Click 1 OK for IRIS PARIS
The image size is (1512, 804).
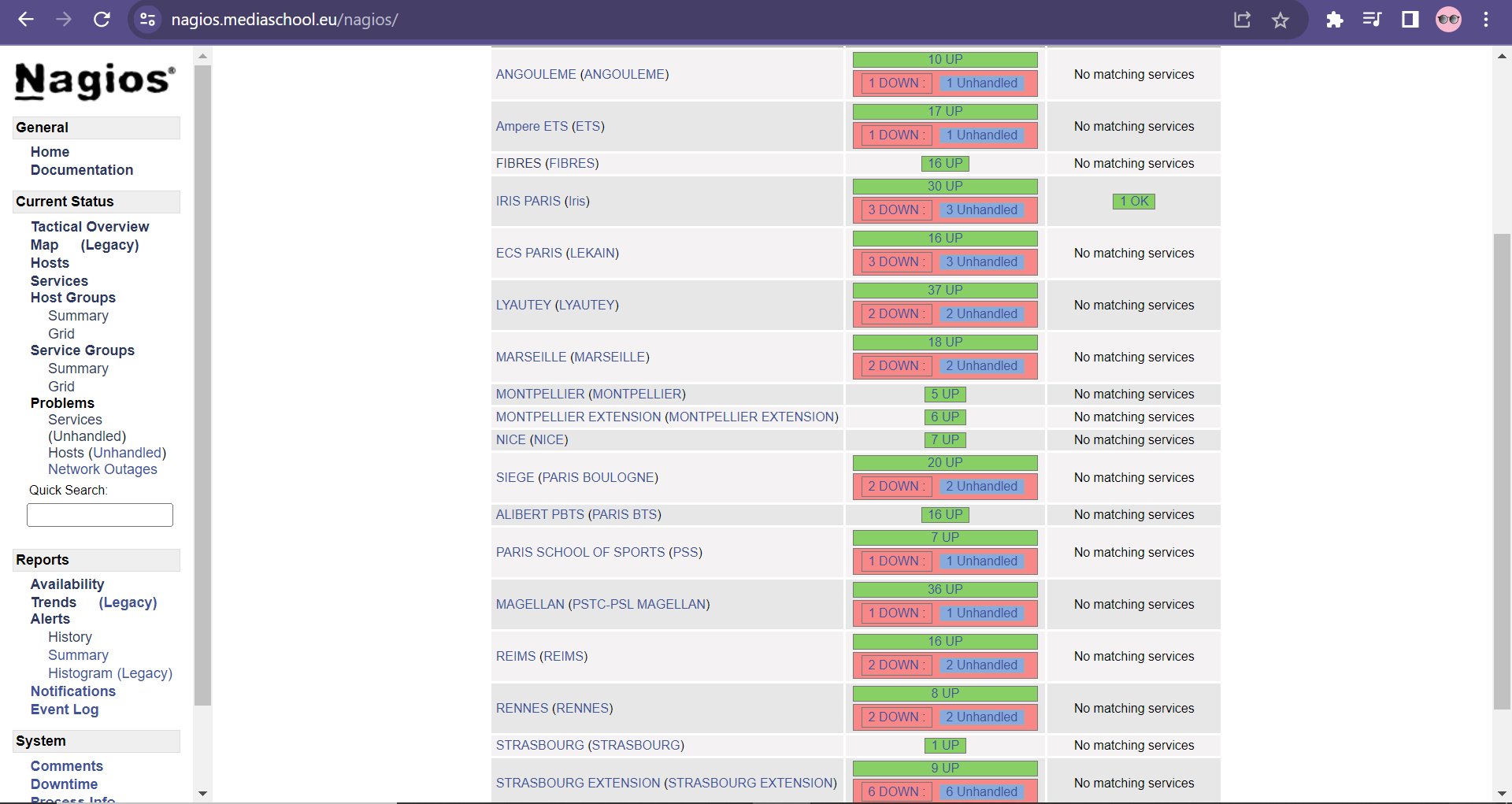pos(1134,201)
